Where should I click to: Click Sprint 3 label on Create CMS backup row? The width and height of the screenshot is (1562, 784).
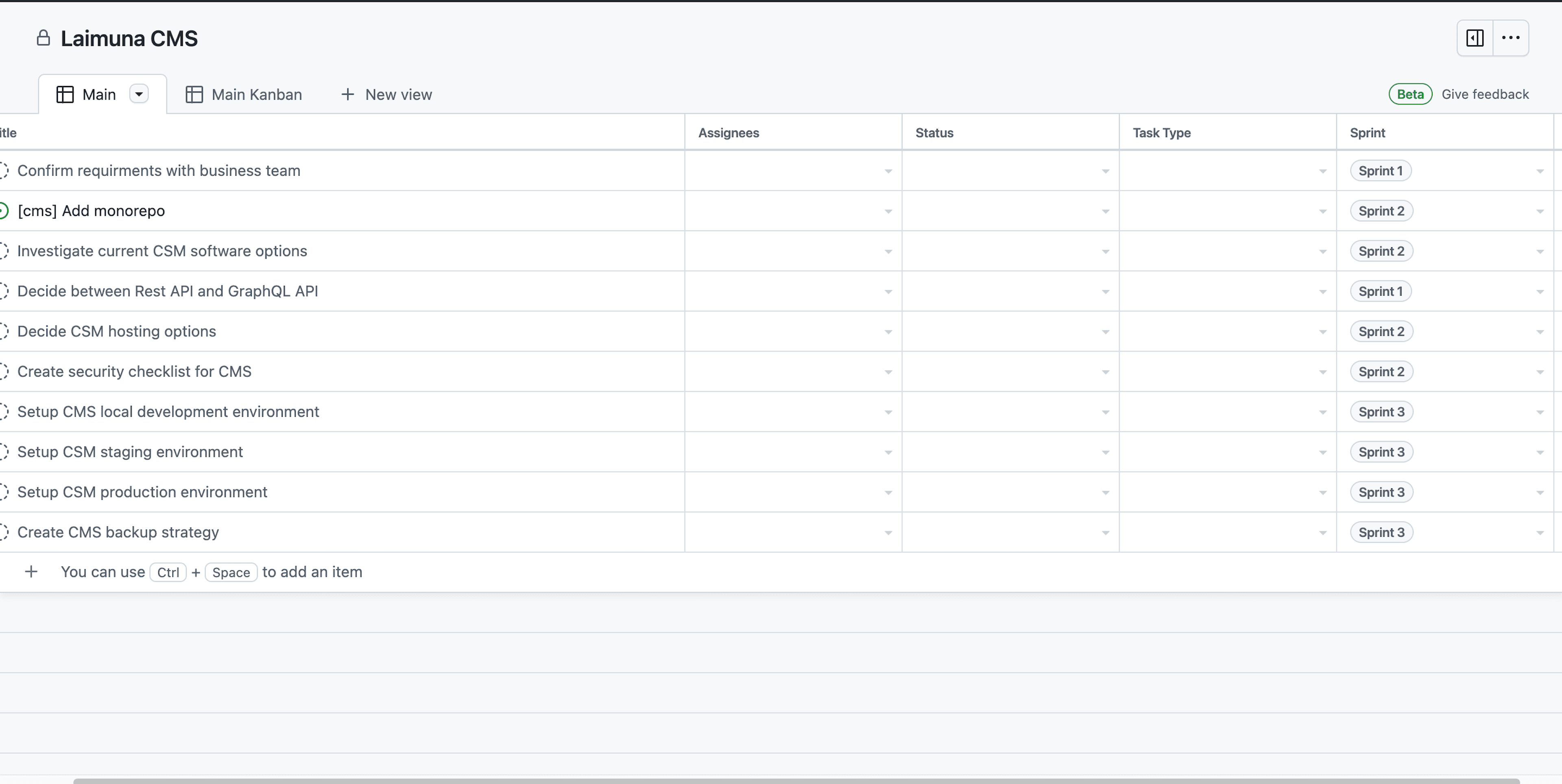pyautogui.click(x=1381, y=532)
